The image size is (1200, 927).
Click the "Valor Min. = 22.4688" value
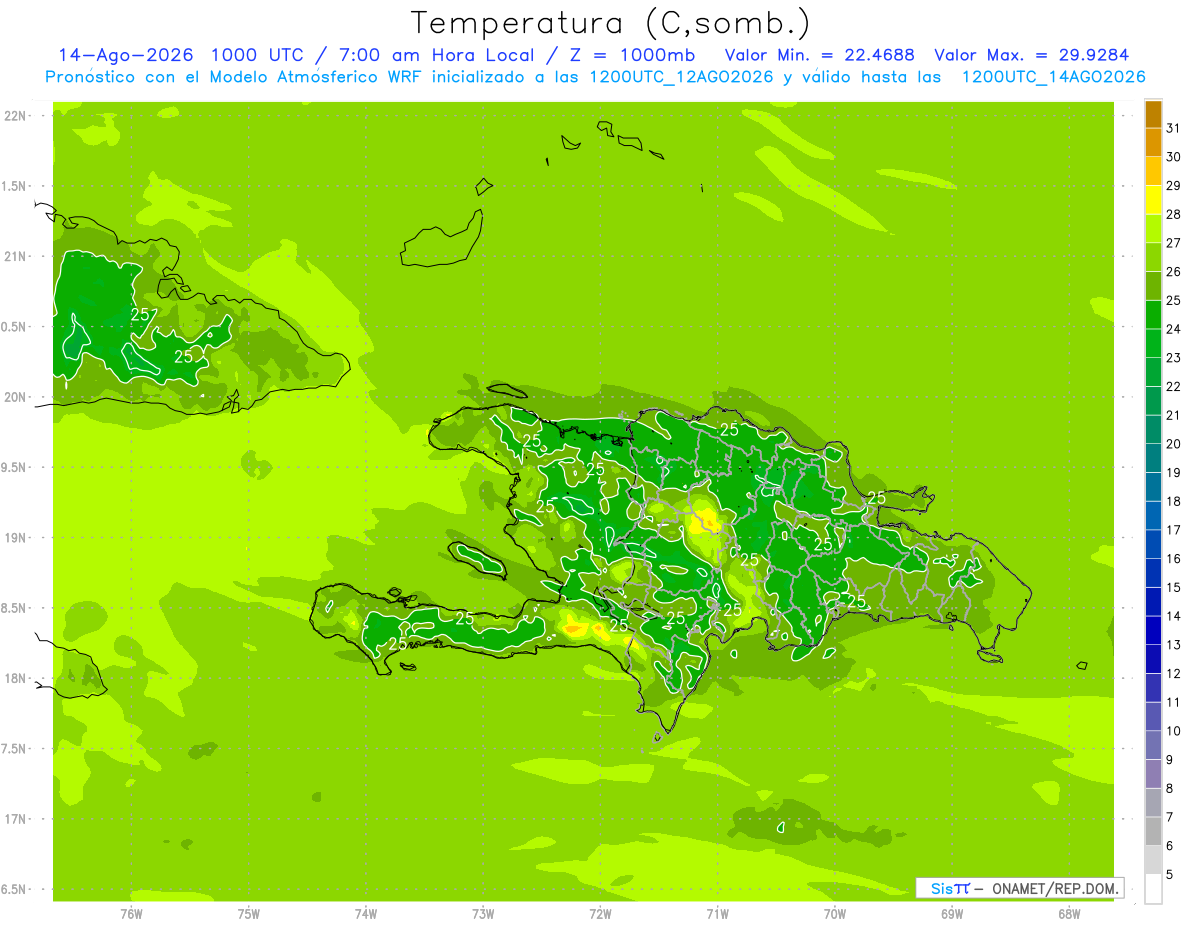[x=821, y=55]
